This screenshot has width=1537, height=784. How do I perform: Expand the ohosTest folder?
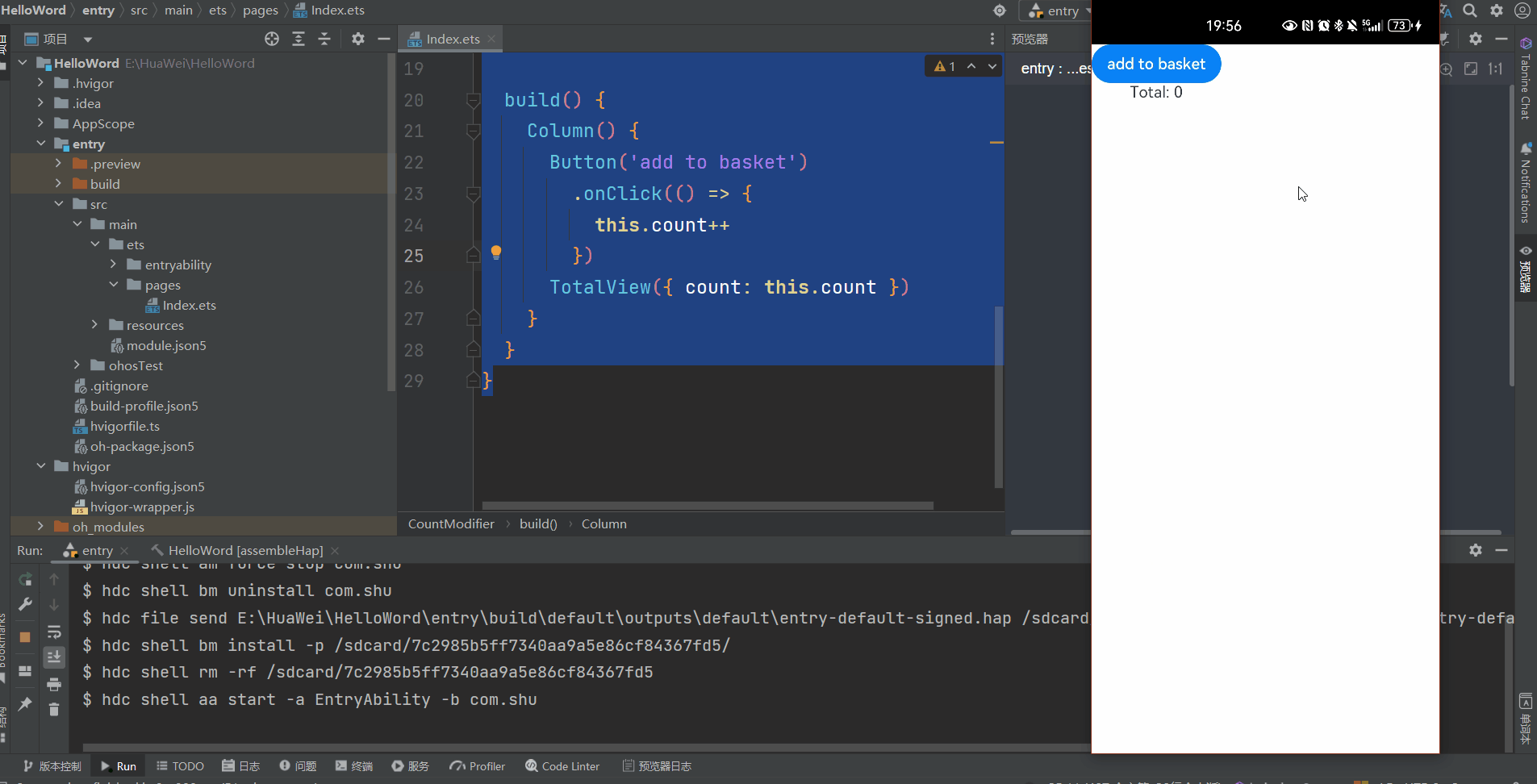(77, 365)
